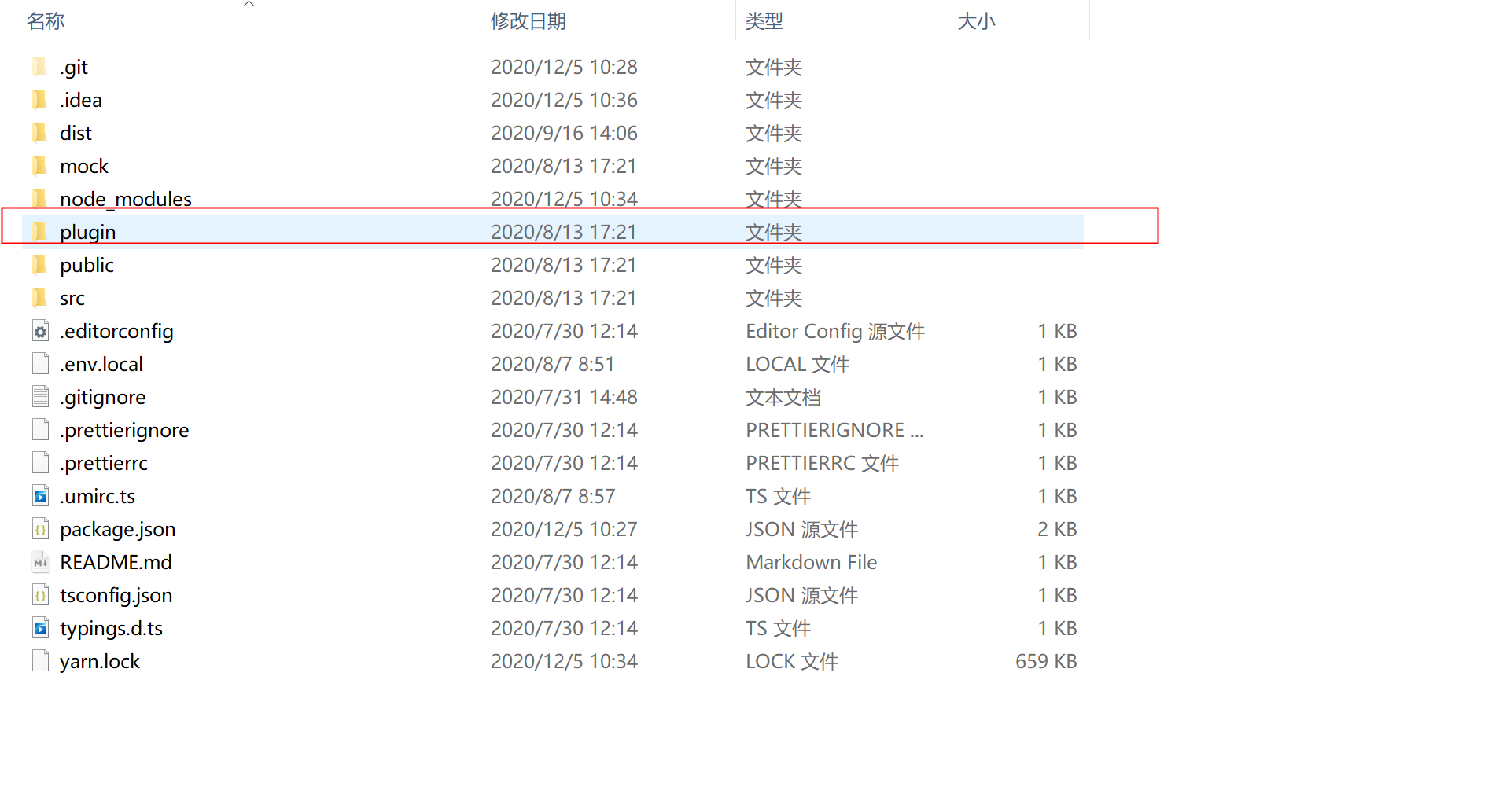
Task: Click the 名称 column header
Action: (45, 21)
